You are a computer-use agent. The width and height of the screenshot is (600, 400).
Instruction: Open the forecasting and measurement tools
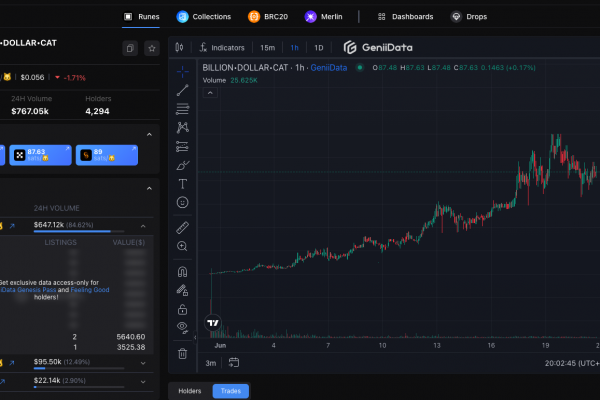click(x=183, y=146)
